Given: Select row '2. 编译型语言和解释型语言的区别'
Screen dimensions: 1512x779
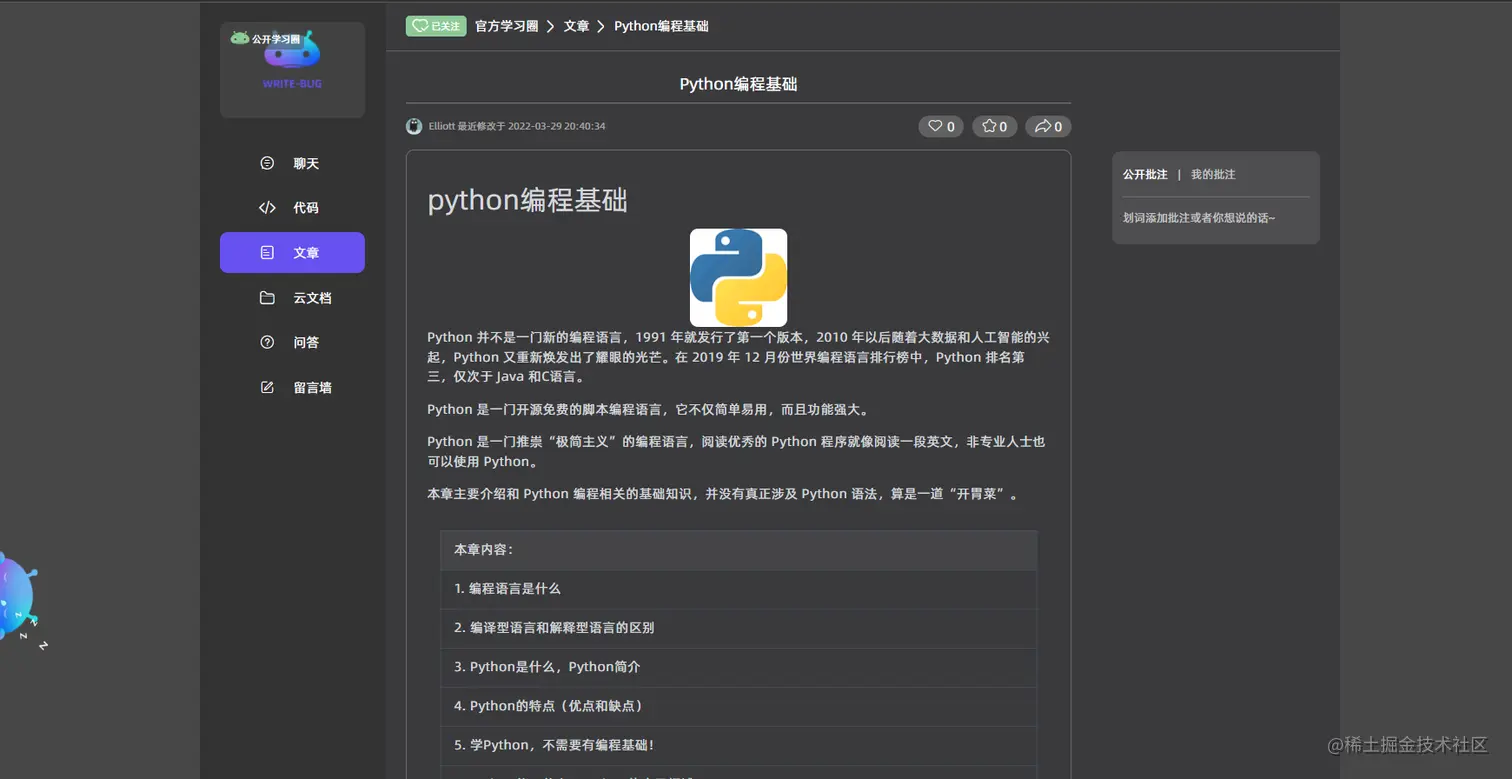Looking at the screenshot, I should point(738,628).
